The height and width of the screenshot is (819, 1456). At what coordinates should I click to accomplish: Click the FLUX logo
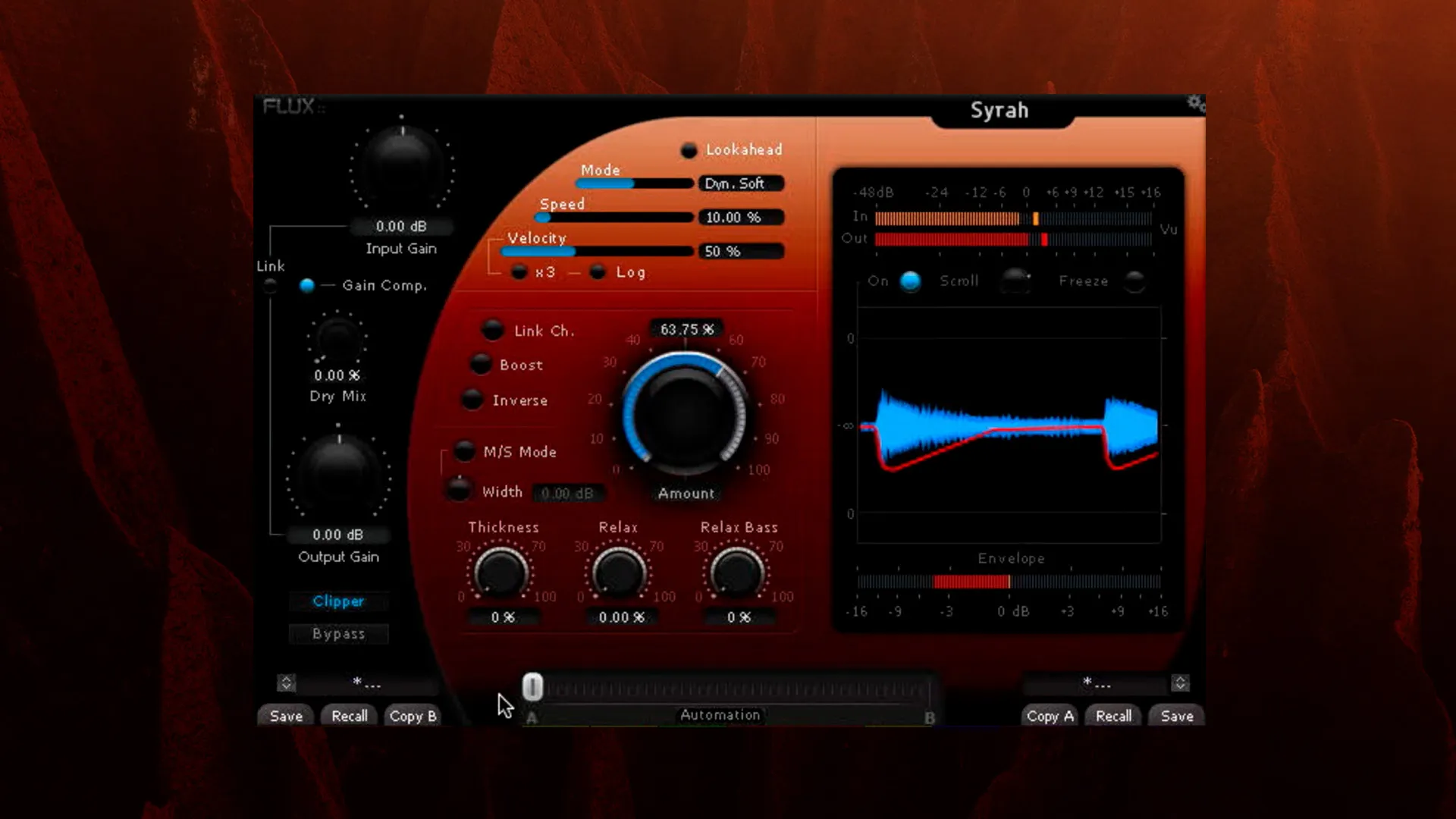click(x=293, y=106)
